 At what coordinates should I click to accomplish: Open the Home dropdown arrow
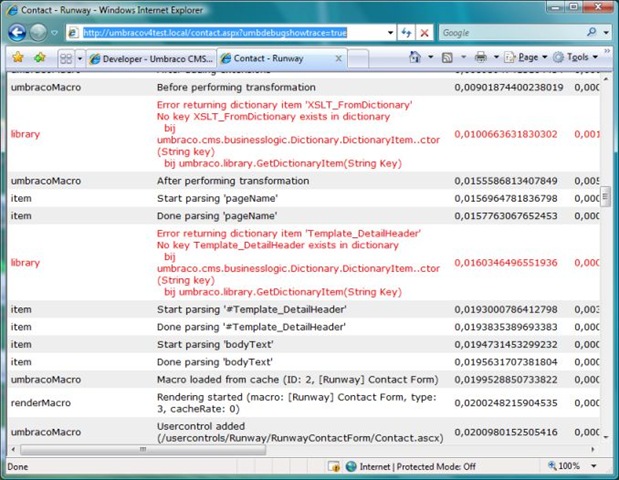[431, 57]
